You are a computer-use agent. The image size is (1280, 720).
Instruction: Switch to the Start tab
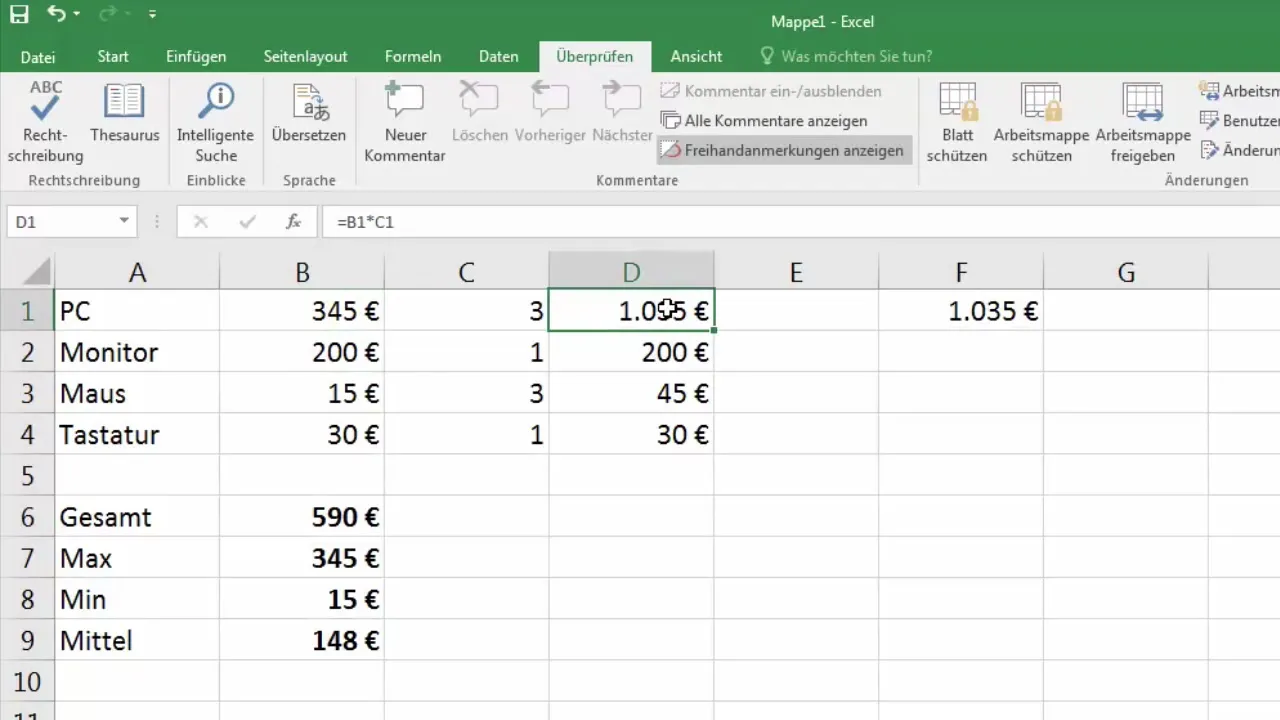pyautogui.click(x=113, y=57)
